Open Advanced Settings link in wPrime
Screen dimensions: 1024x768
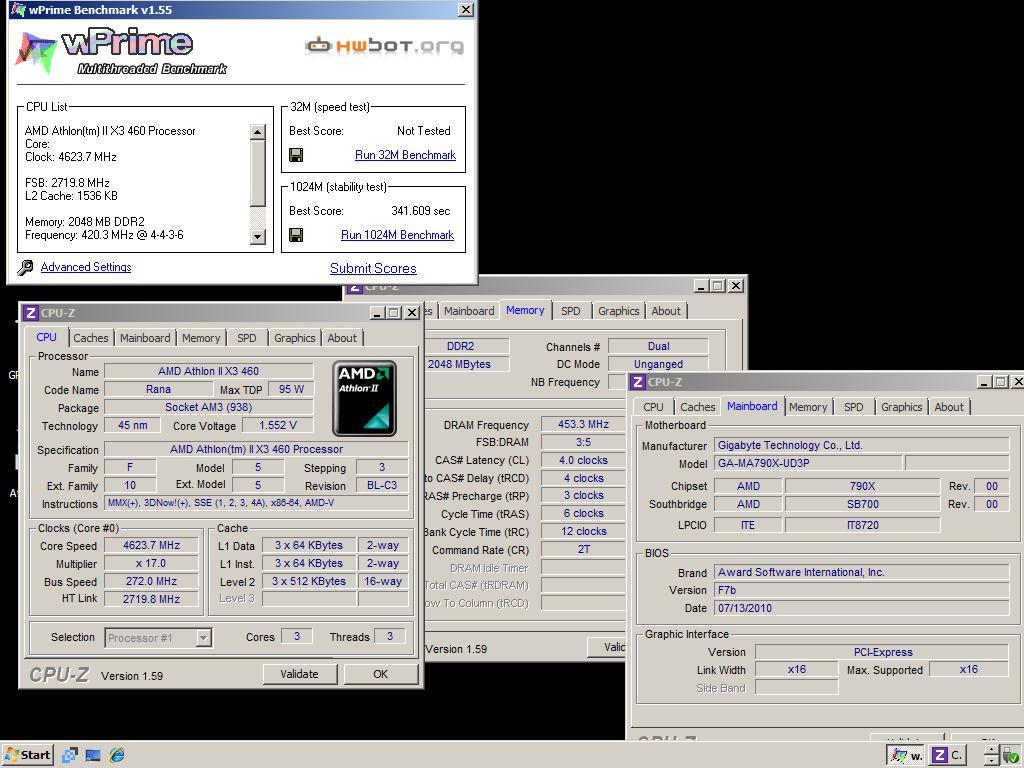[x=86, y=266]
